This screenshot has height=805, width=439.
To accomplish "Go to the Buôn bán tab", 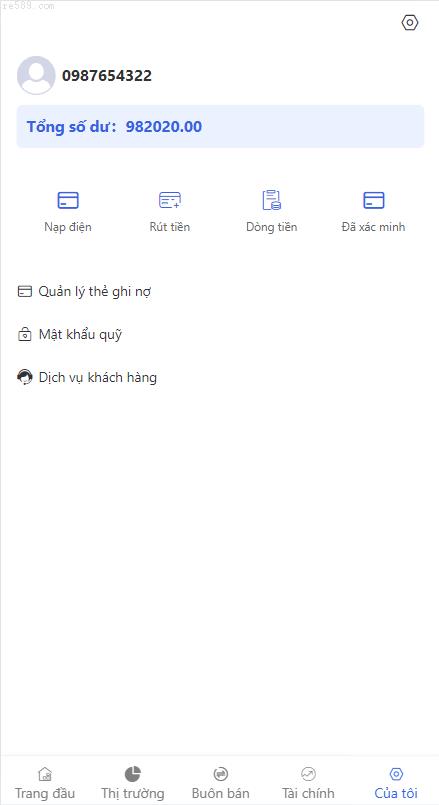I will pyautogui.click(x=220, y=782).
